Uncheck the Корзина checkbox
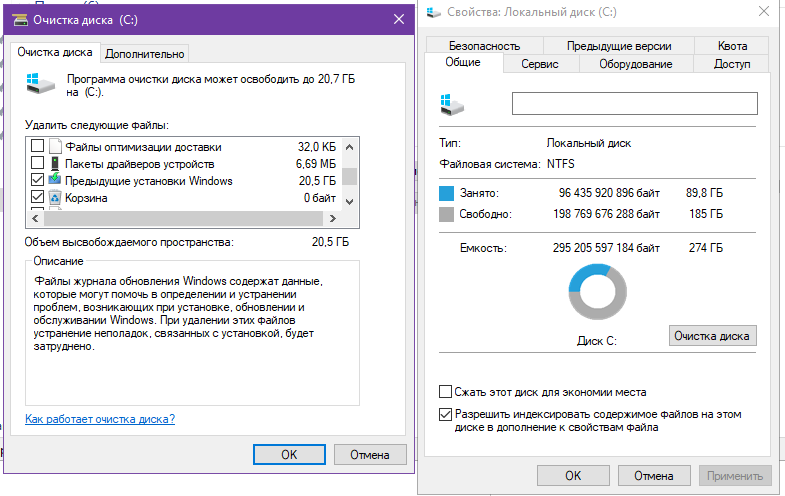 tap(38, 197)
